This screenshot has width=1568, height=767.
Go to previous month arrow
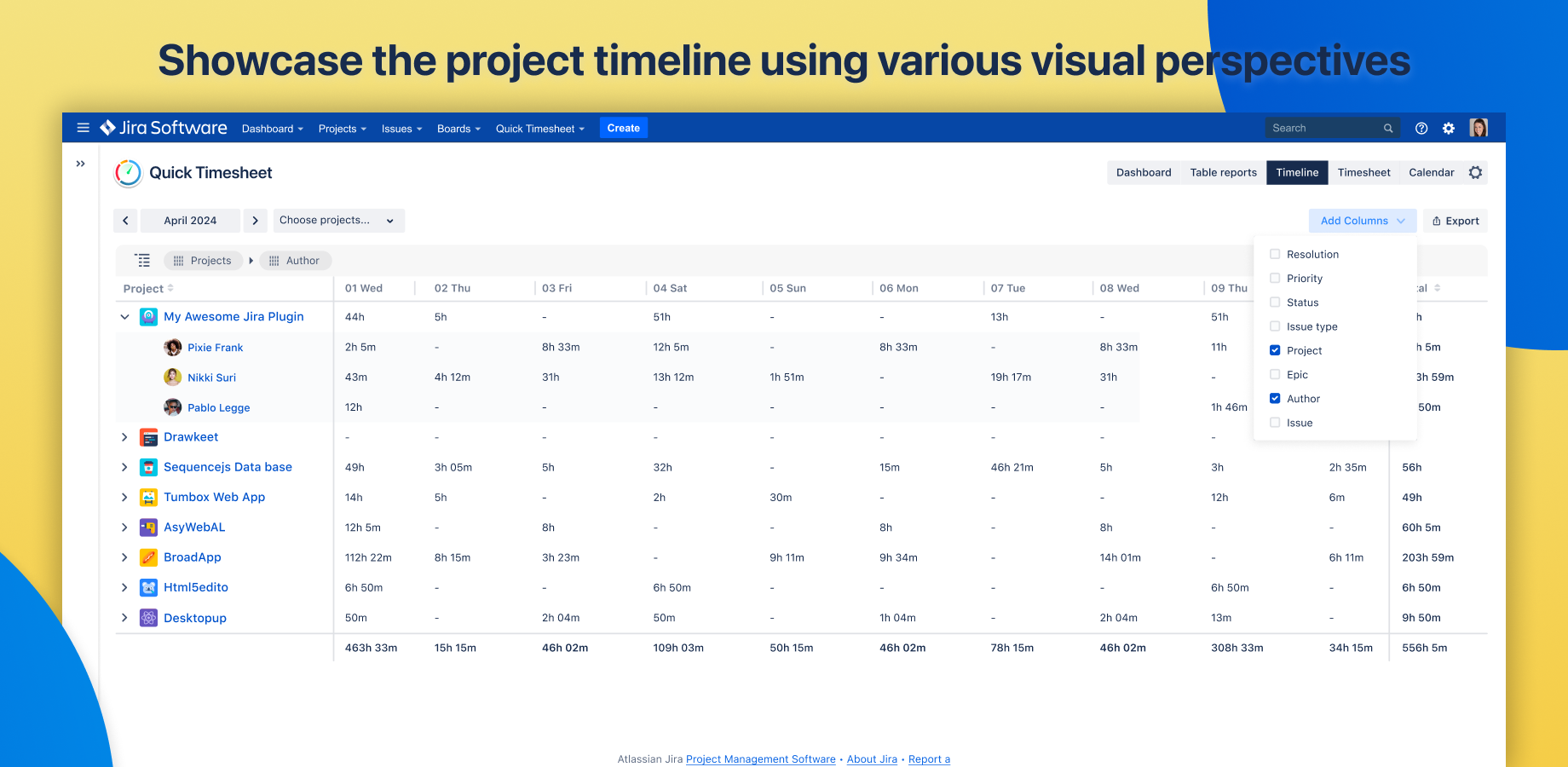tap(125, 221)
